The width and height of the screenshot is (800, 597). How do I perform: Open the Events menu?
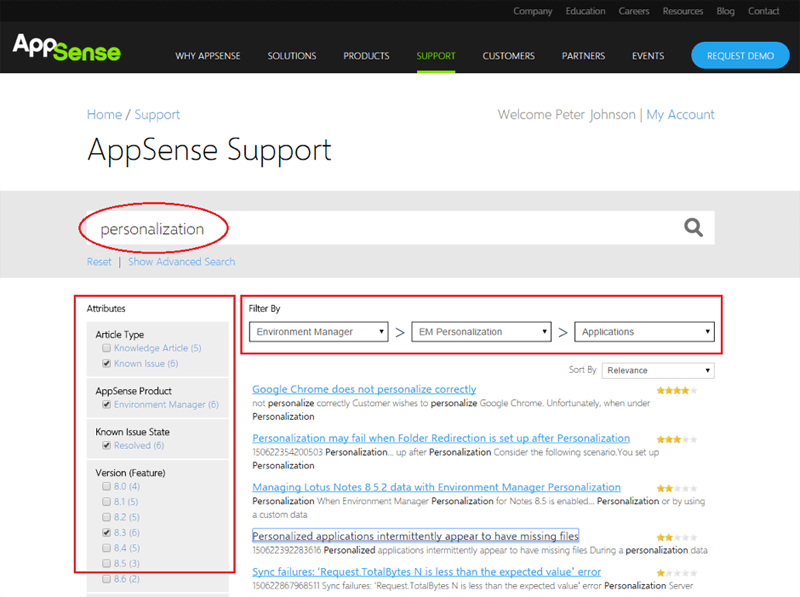pyautogui.click(x=648, y=56)
